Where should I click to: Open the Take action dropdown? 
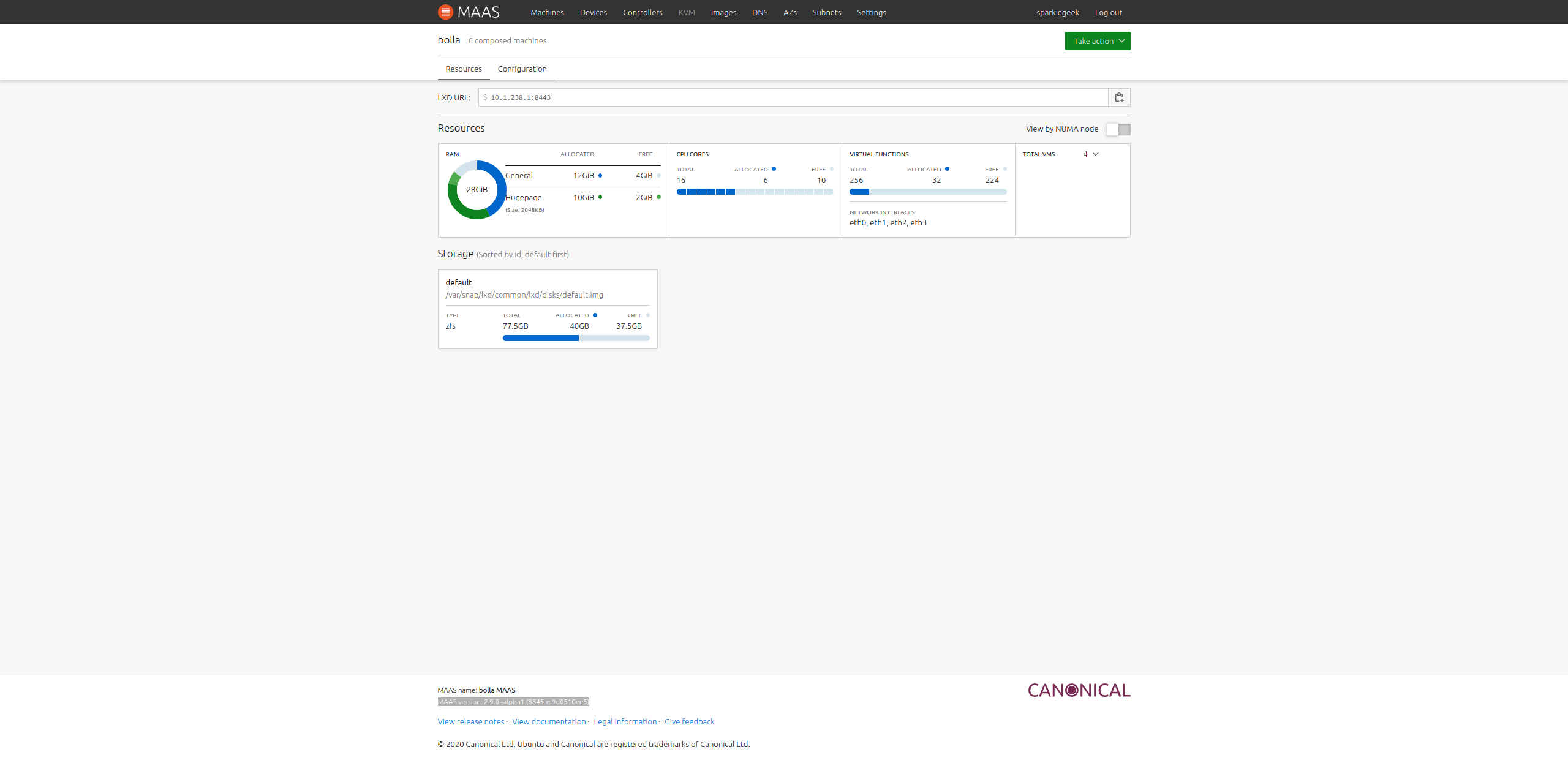[x=1097, y=40]
